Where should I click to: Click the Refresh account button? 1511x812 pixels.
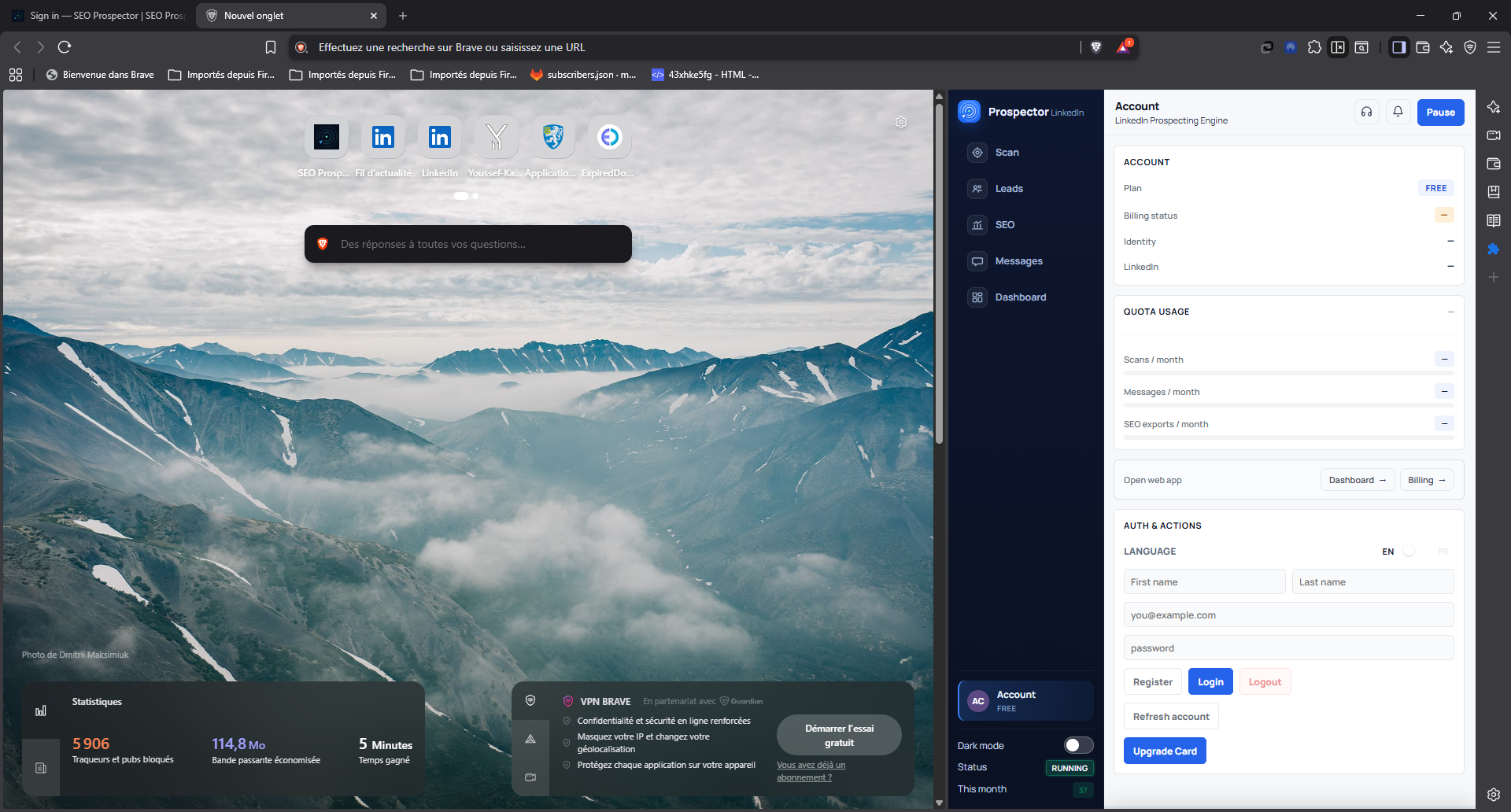click(x=1170, y=716)
